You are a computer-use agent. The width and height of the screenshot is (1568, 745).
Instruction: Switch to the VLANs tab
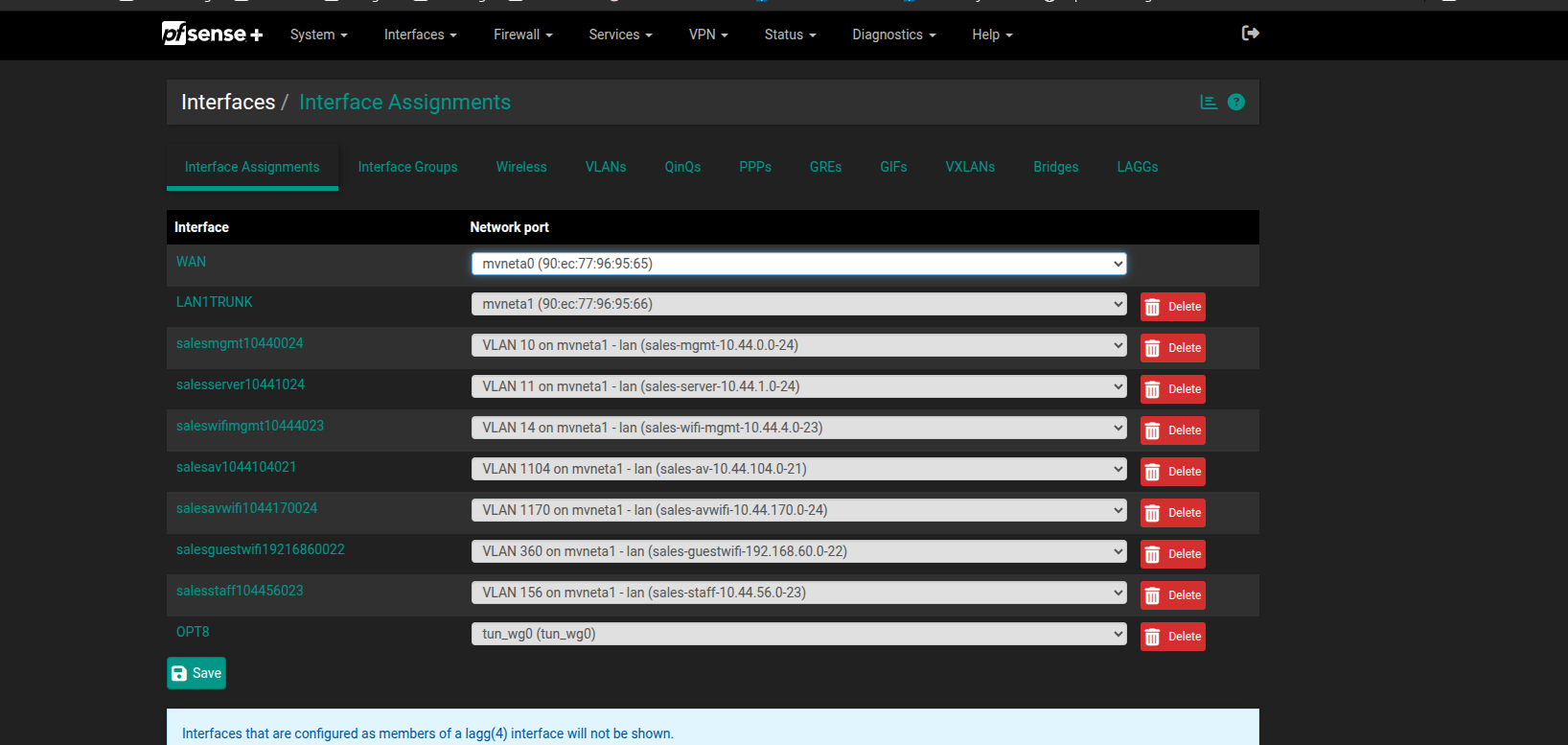(606, 167)
